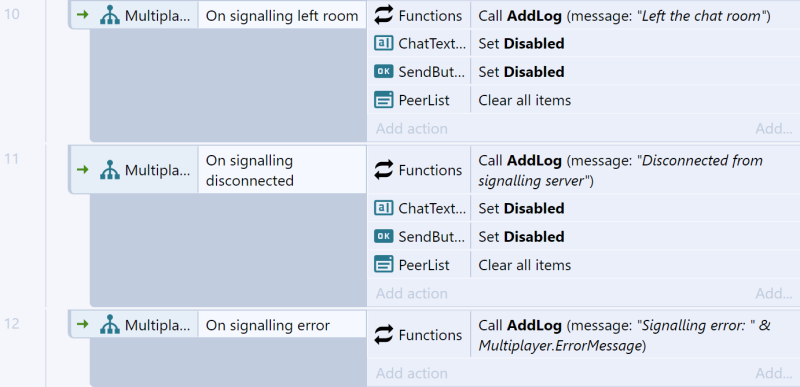Select event number 12 in margin

pos(12,324)
